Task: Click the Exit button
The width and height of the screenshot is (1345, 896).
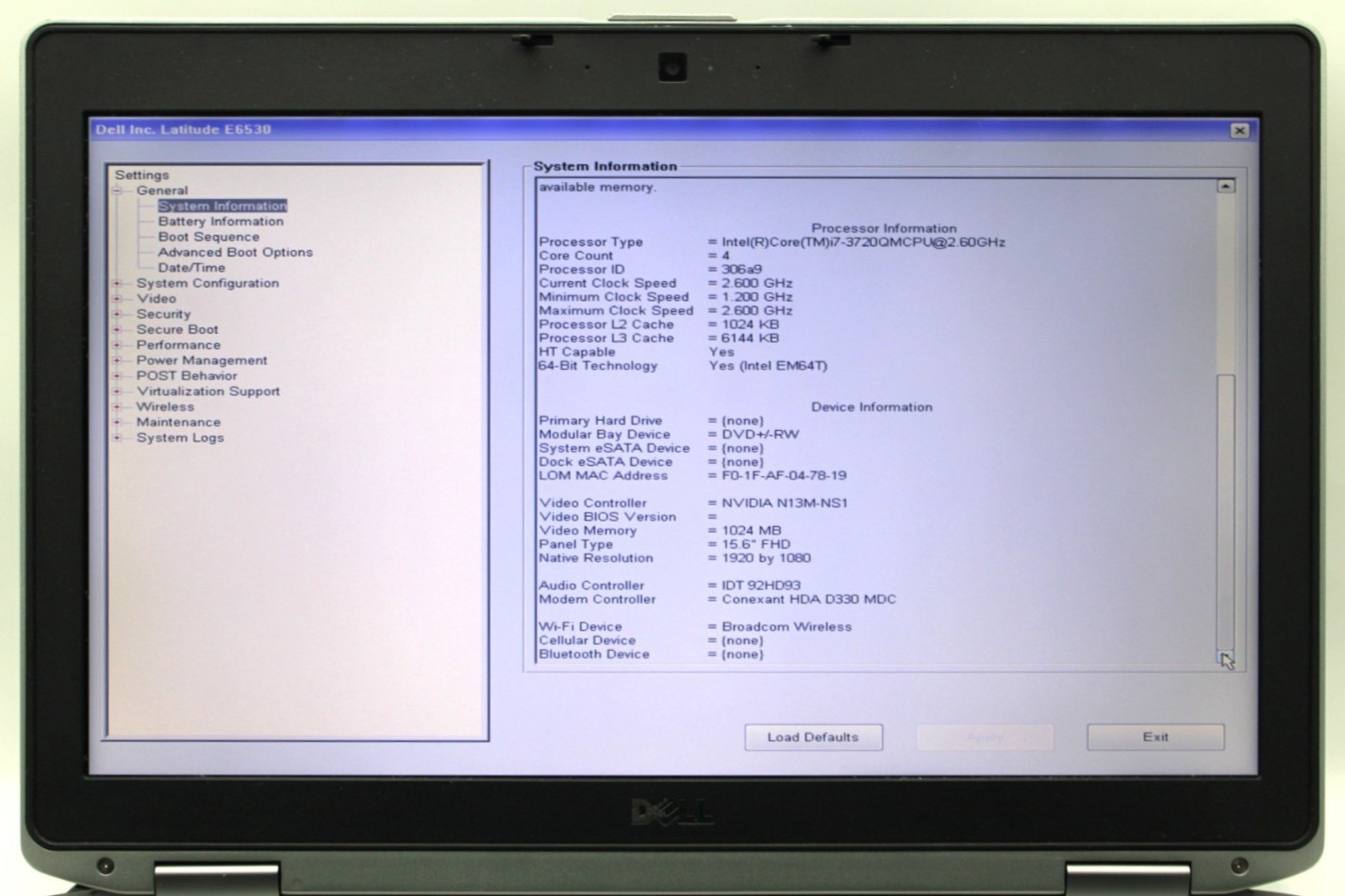Action: pyautogui.click(x=1155, y=738)
